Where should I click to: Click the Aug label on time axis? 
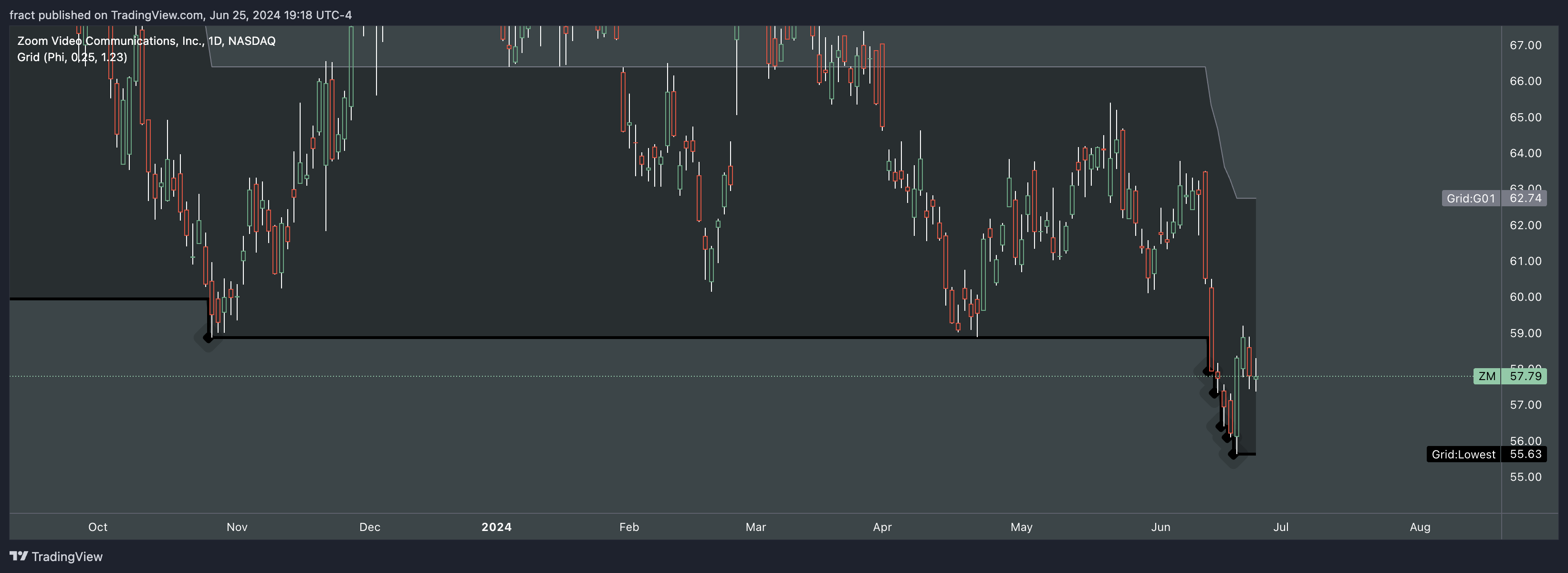[1420, 527]
